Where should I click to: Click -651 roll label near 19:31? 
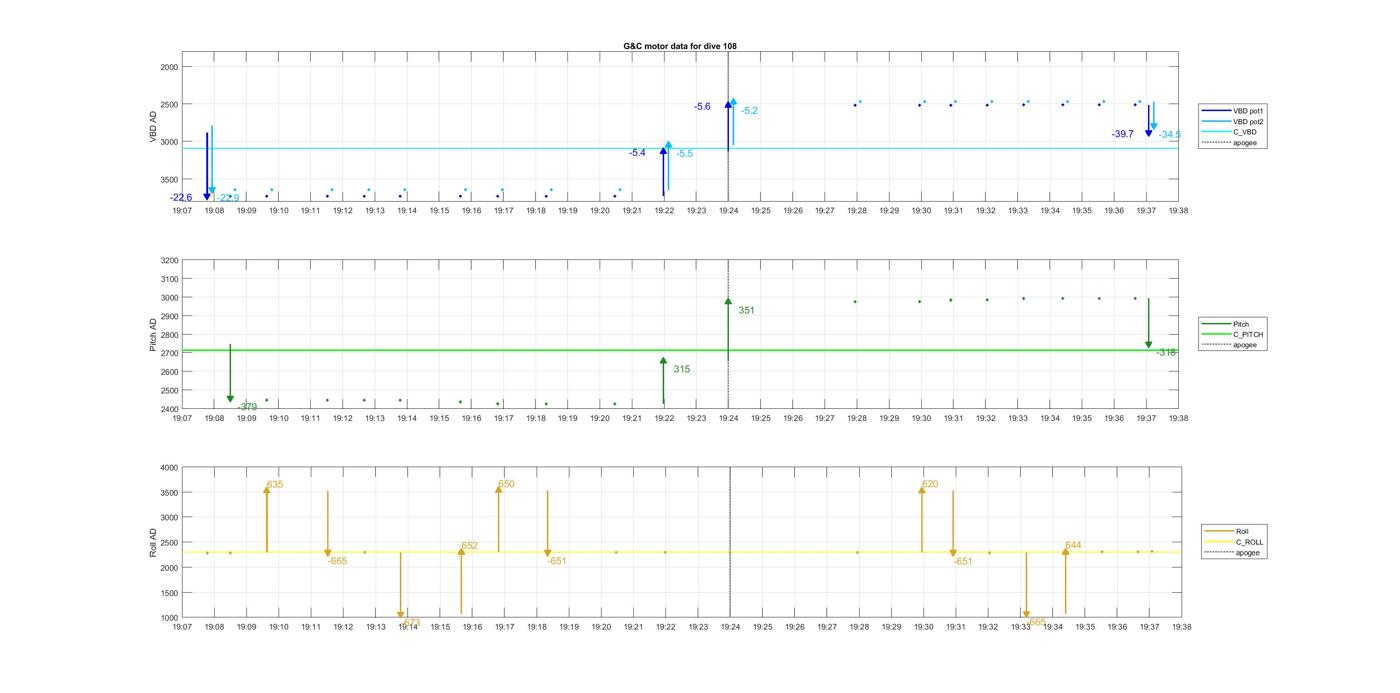click(x=963, y=561)
